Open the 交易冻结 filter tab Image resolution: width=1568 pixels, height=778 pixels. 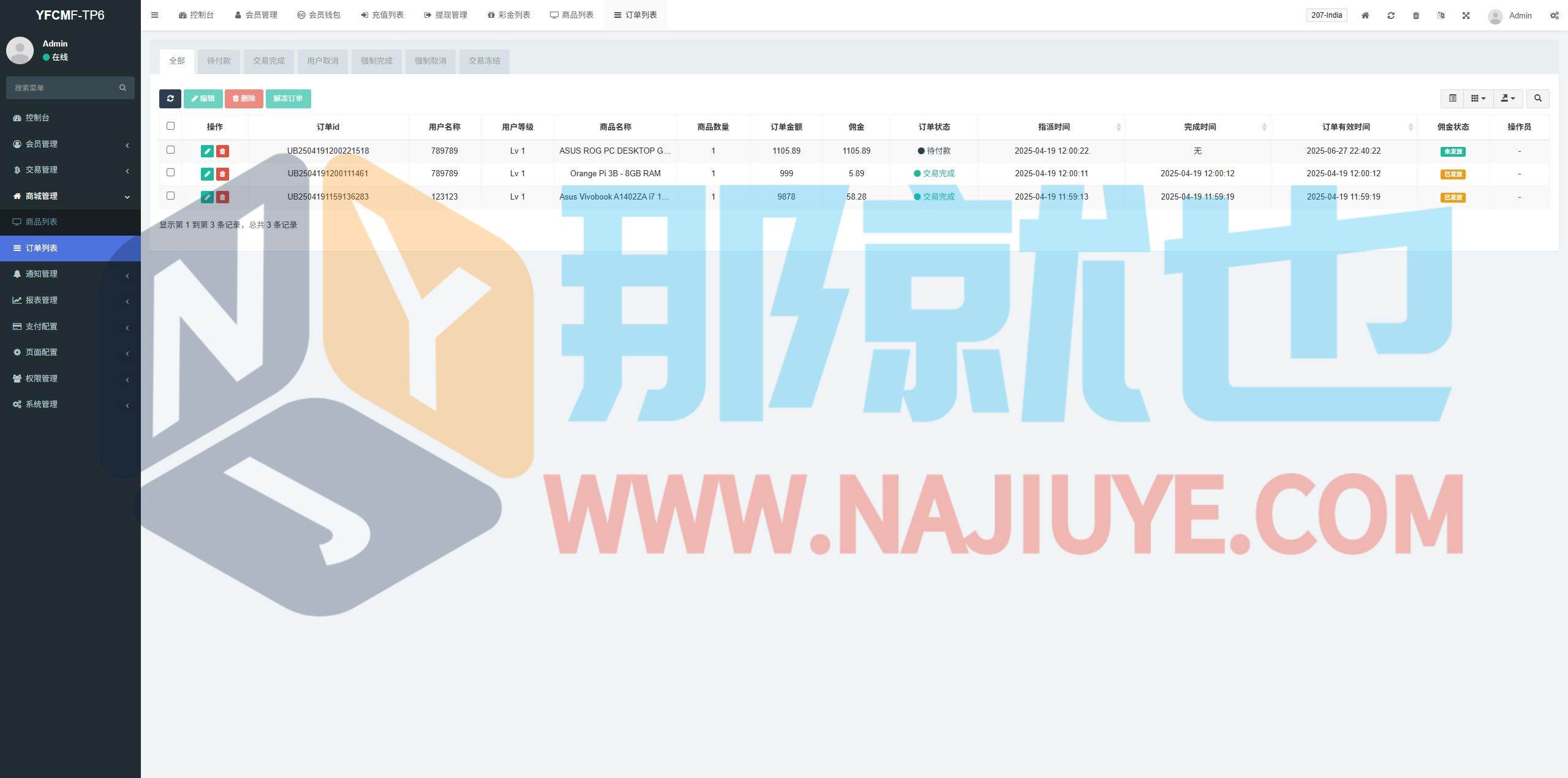point(484,61)
